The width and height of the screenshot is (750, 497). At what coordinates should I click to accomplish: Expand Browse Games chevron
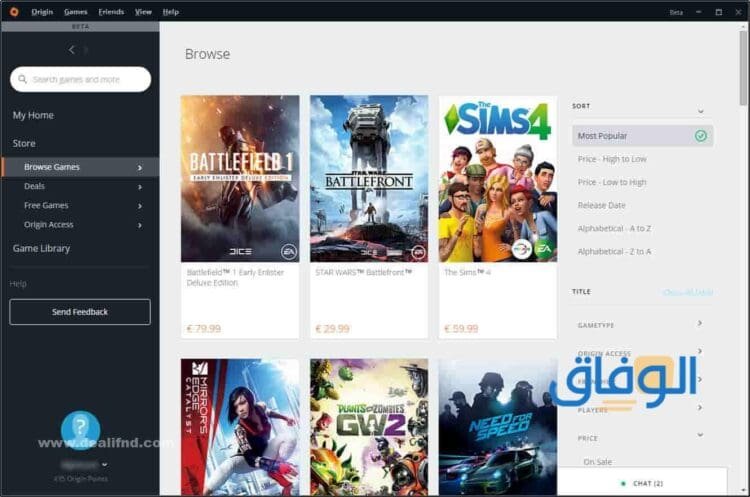tap(140, 167)
